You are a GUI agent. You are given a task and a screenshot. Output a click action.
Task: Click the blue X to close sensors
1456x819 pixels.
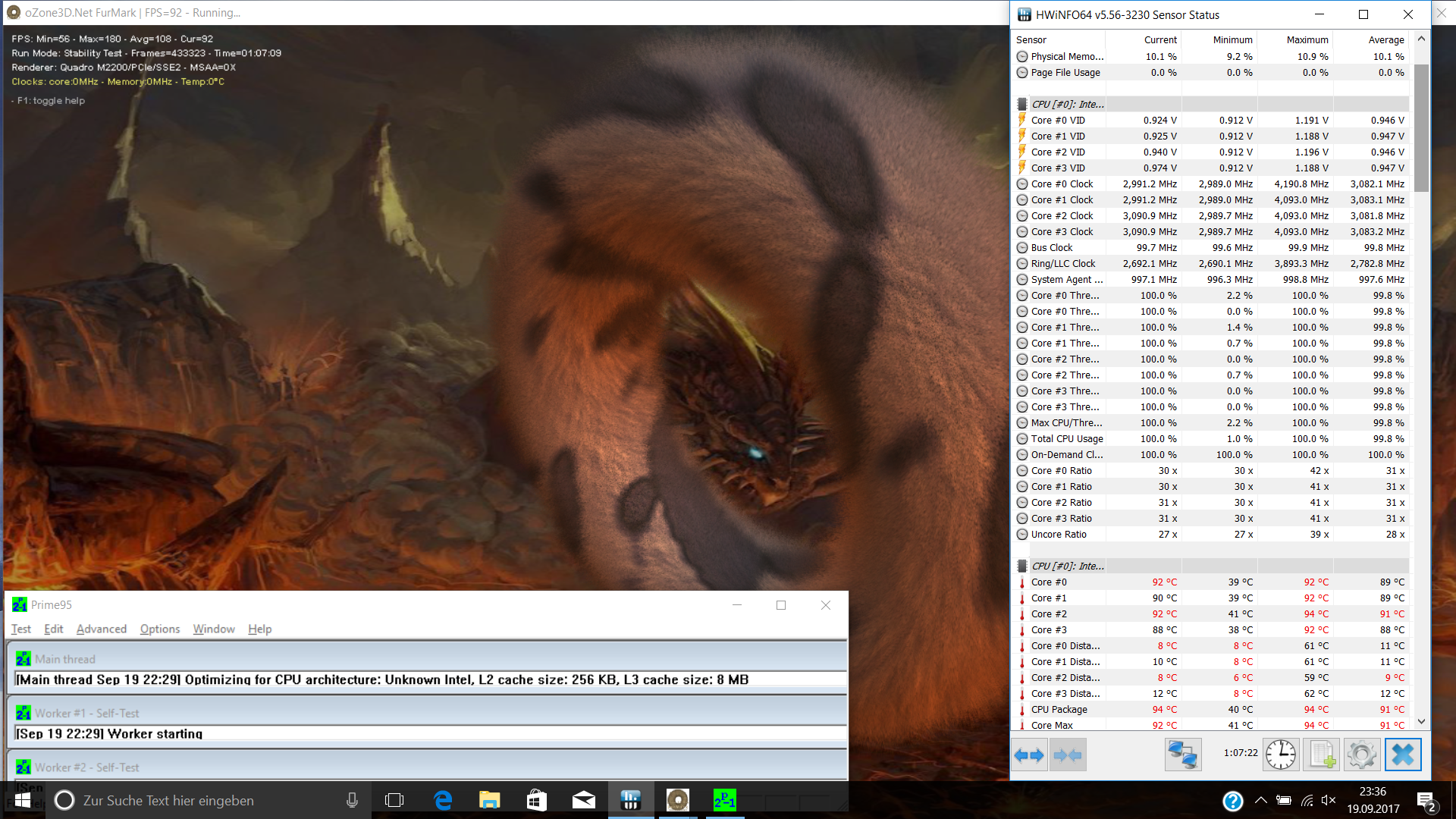(1403, 755)
